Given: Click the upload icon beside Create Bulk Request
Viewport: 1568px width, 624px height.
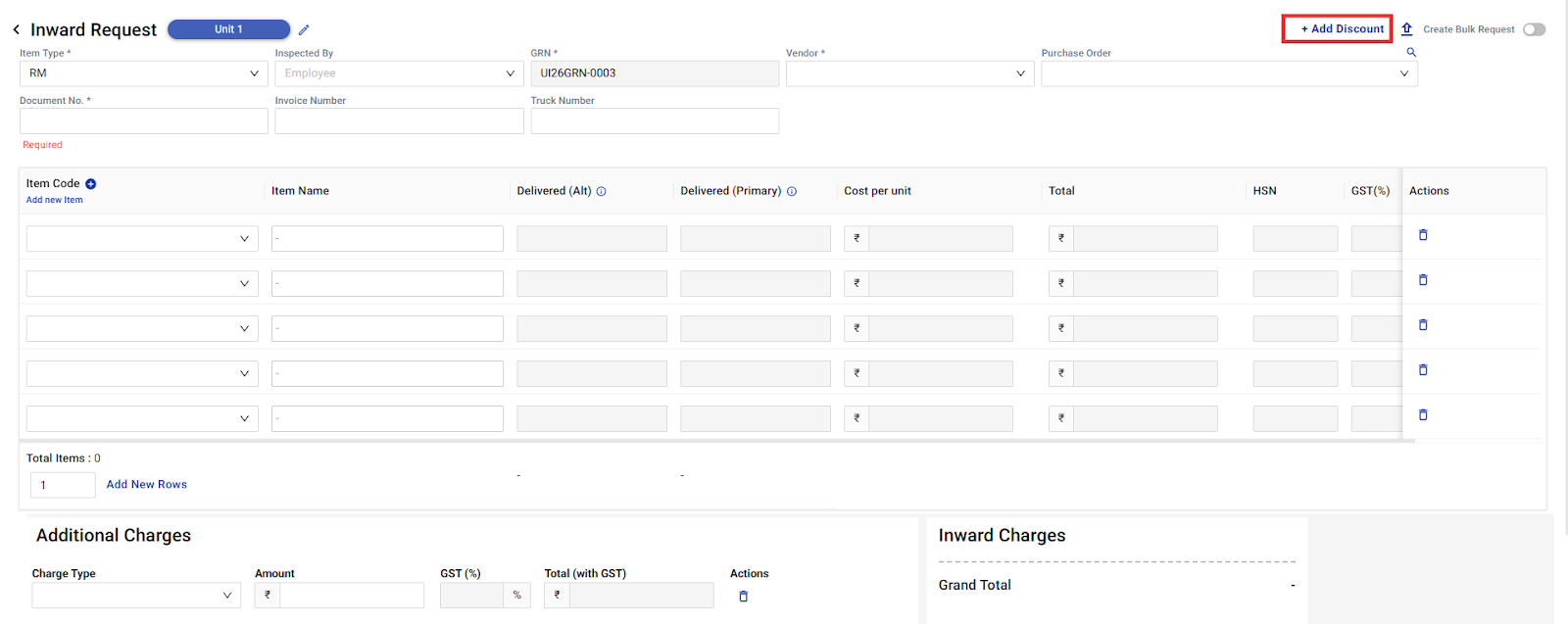Looking at the screenshot, I should (1406, 29).
